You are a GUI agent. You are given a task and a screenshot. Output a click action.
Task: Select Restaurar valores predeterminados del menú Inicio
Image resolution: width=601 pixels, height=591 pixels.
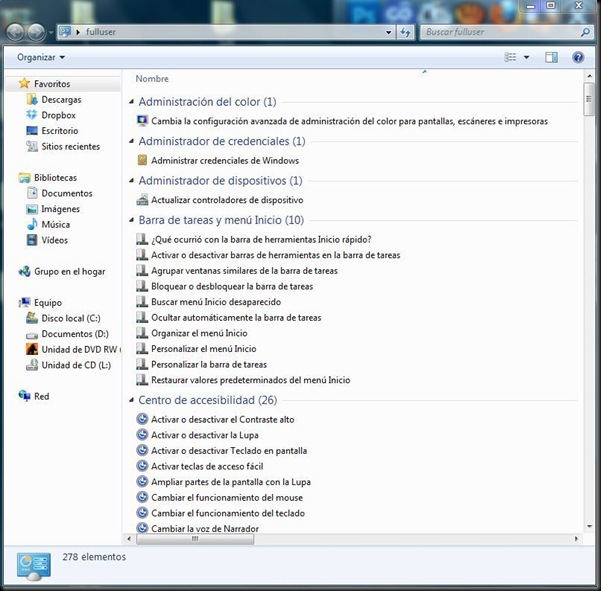click(251, 380)
